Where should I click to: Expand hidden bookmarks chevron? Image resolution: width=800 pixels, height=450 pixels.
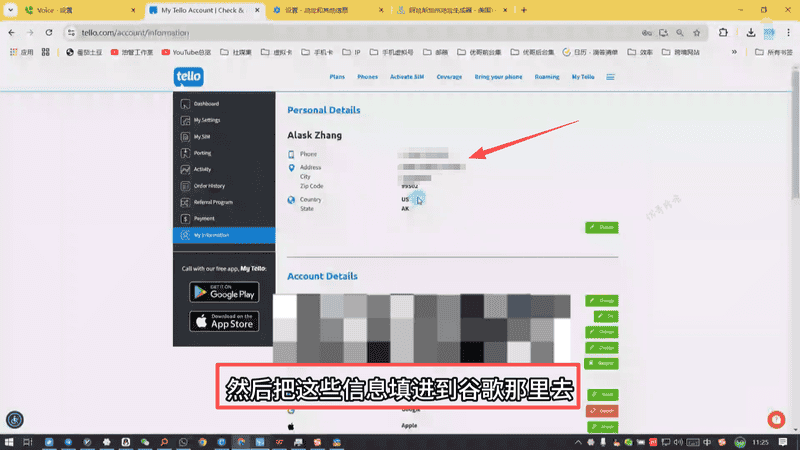(x=734, y=52)
